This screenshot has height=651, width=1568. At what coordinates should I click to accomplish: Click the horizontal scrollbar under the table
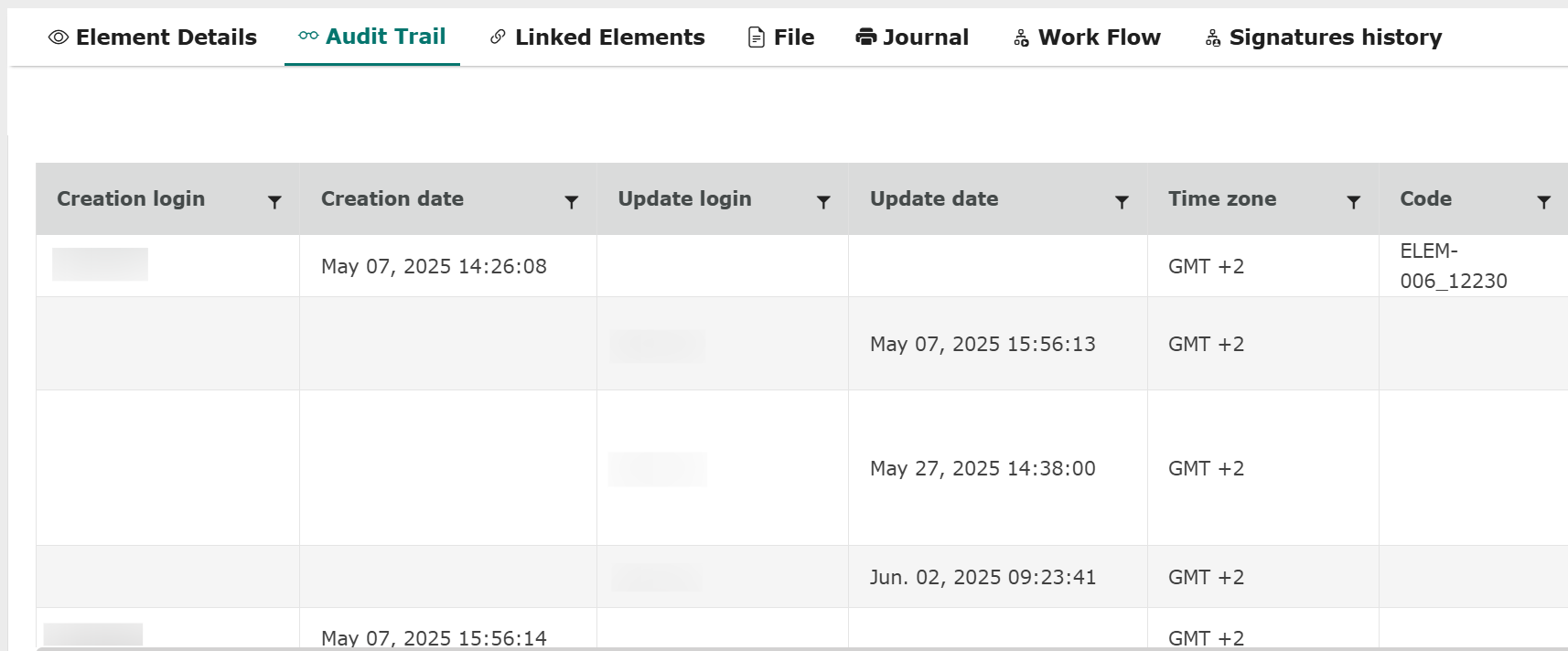point(732,648)
